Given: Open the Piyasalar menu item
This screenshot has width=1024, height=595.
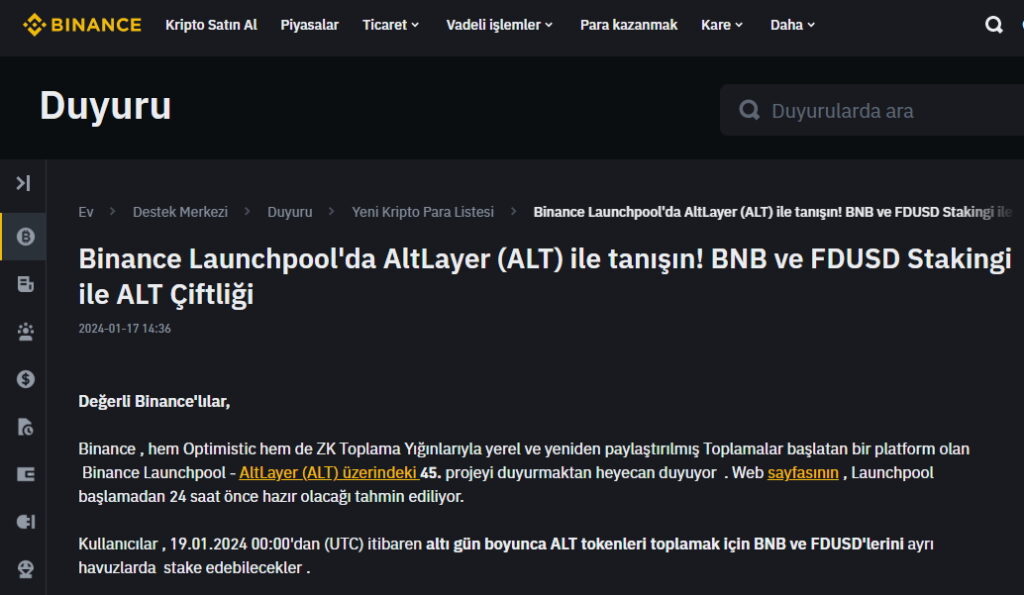Looking at the screenshot, I should pyautogui.click(x=310, y=25).
